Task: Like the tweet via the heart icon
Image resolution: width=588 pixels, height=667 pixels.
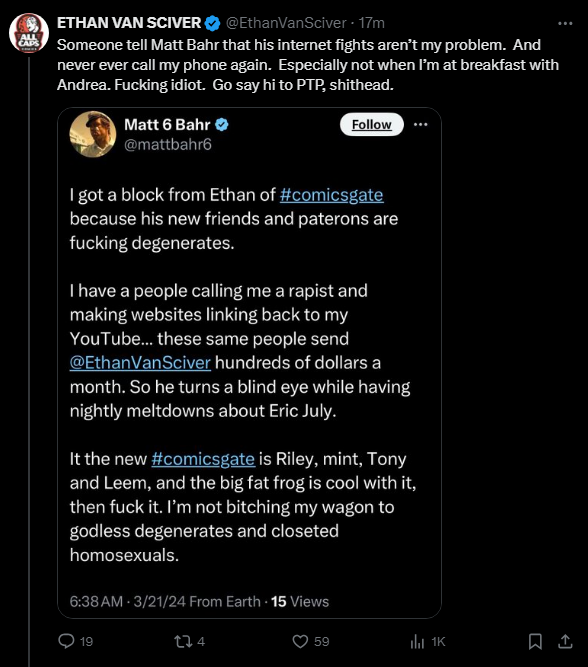Action: coord(300,641)
